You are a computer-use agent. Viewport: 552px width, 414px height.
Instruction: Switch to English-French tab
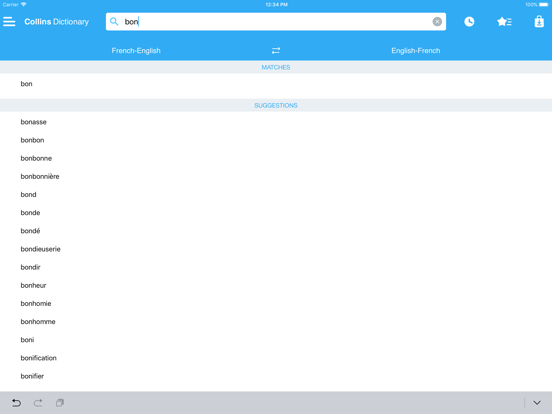pyautogui.click(x=416, y=51)
